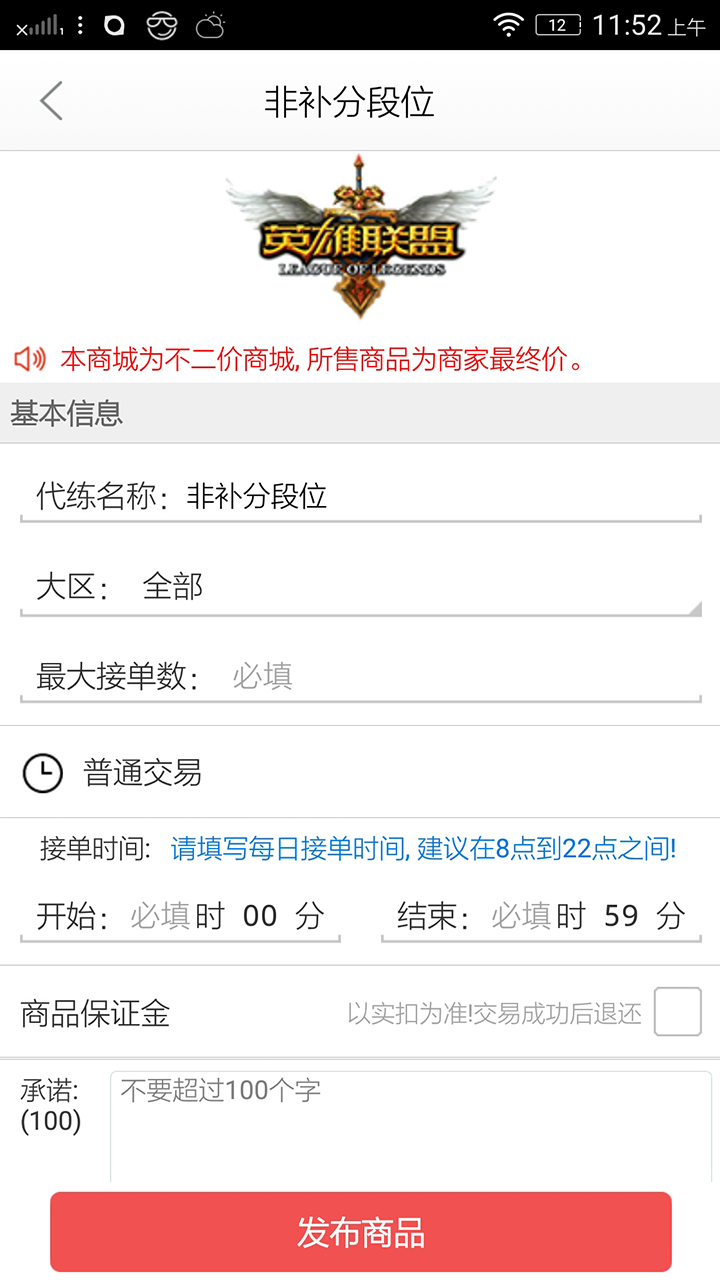Image resolution: width=720 pixels, height=1280 pixels.
Task: Tap the back arrow icon
Action: coord(51,101)
